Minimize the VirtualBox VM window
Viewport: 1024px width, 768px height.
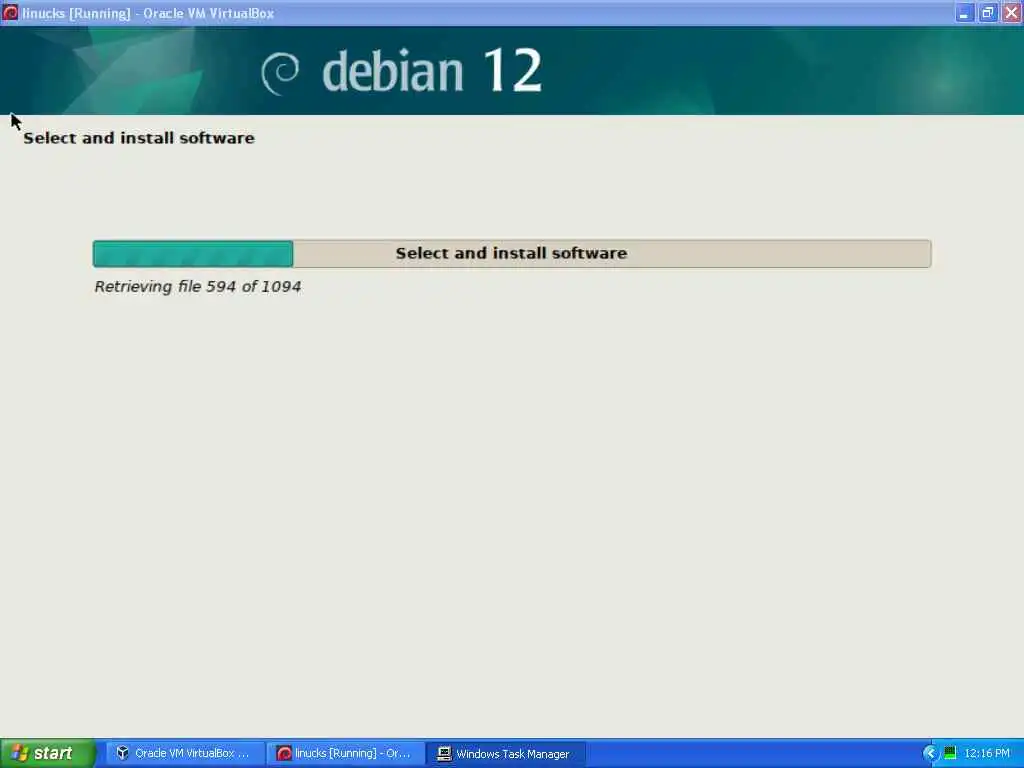(964, 12)
